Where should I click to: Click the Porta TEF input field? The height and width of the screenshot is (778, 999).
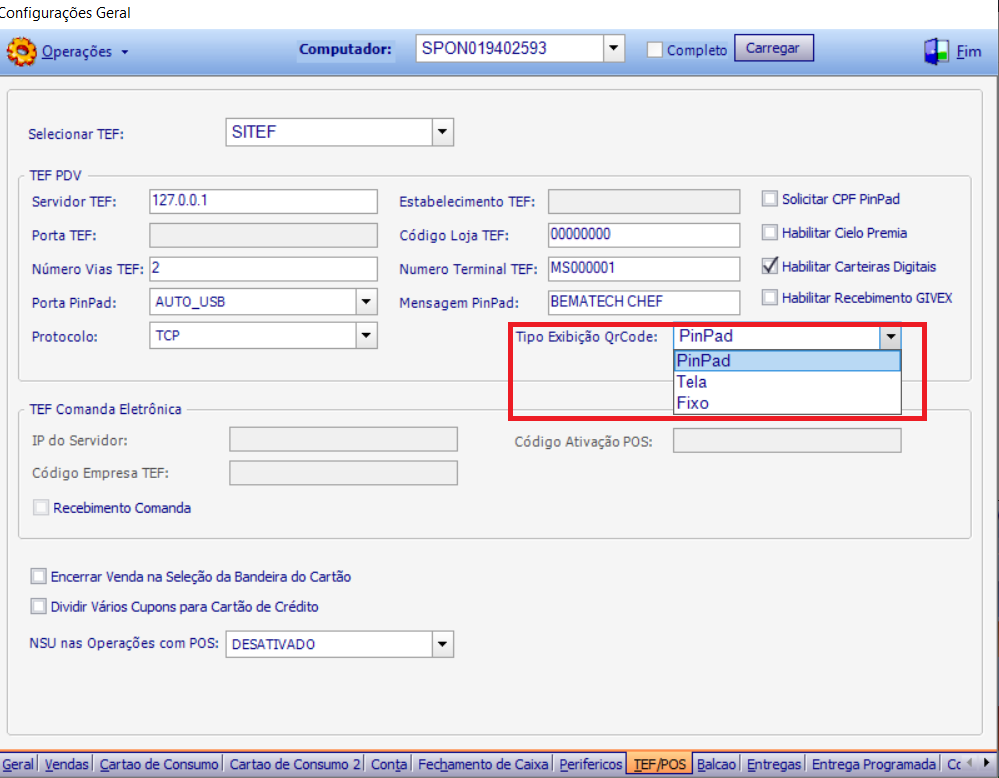click(x=263, y=235)
